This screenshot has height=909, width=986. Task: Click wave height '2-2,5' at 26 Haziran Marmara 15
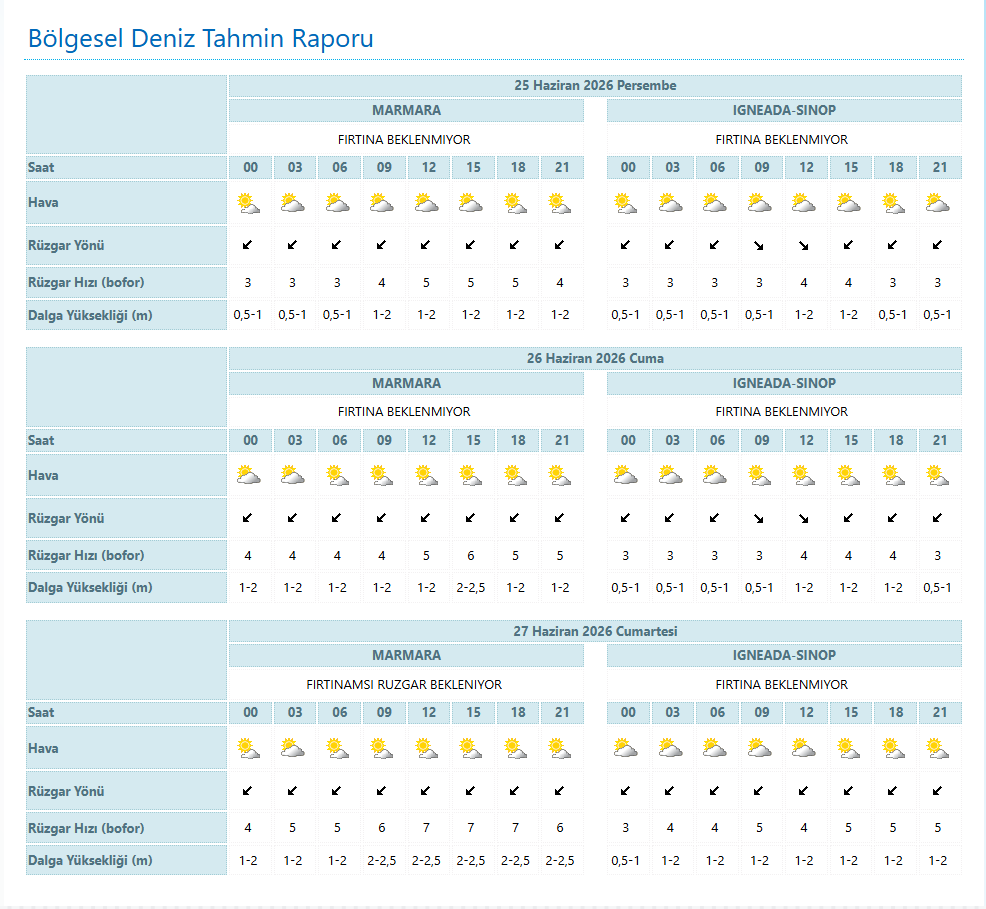coord(470,588)
